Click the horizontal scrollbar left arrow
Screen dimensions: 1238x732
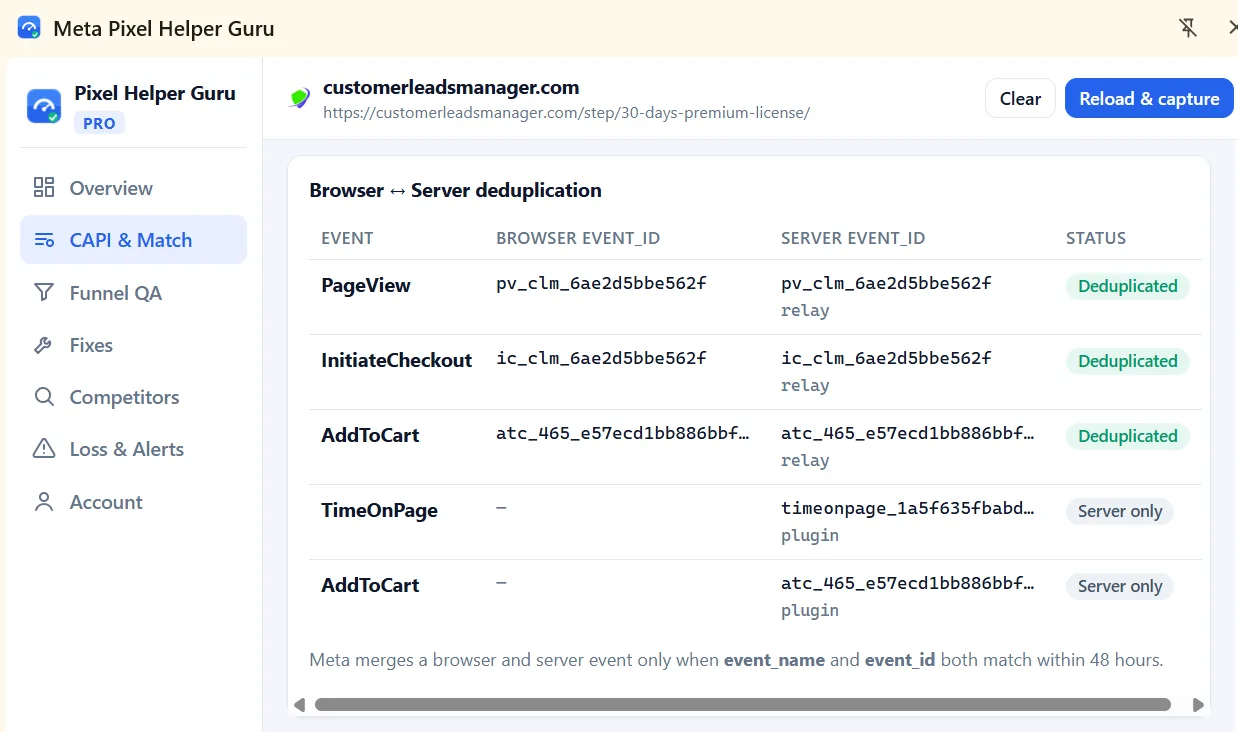point(299,705)
